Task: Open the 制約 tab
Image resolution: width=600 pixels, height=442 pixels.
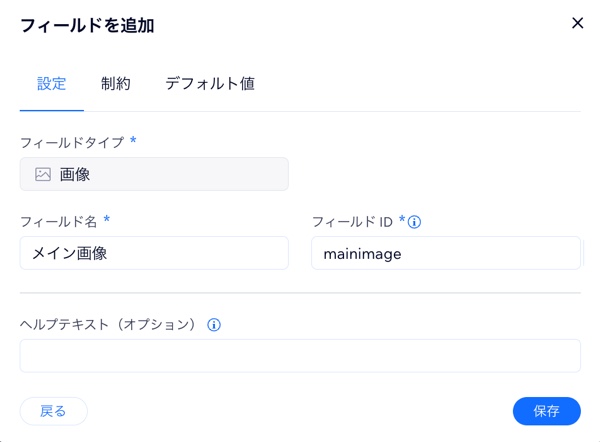Action: pyautogui.click(x=116, y=84)
